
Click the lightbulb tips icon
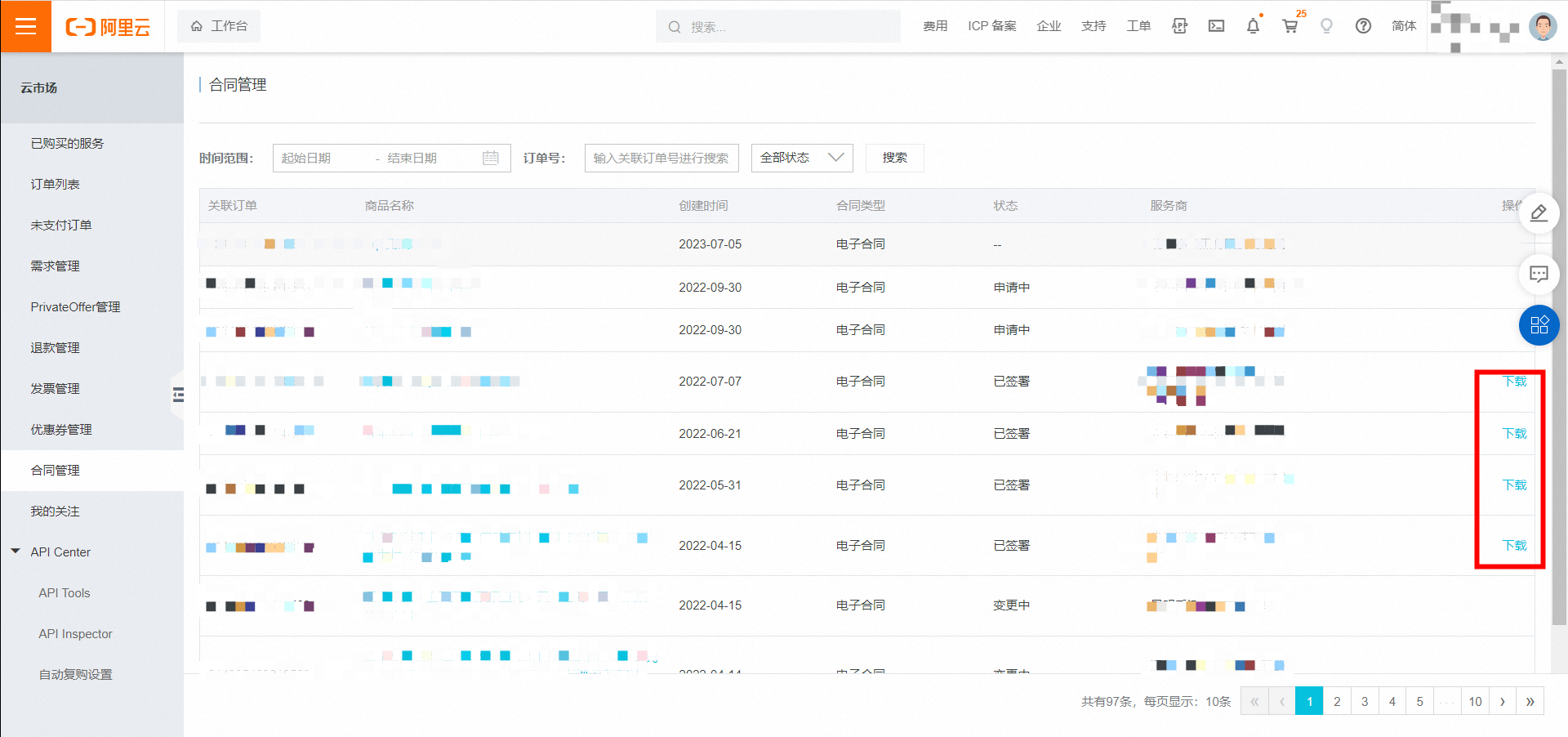pyautogui.click(x=1326, y=26)
